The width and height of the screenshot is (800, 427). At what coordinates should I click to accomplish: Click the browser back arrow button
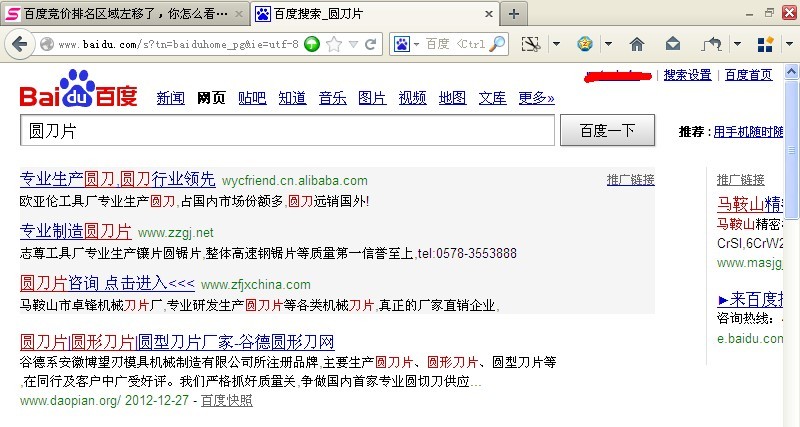point(19,44)
